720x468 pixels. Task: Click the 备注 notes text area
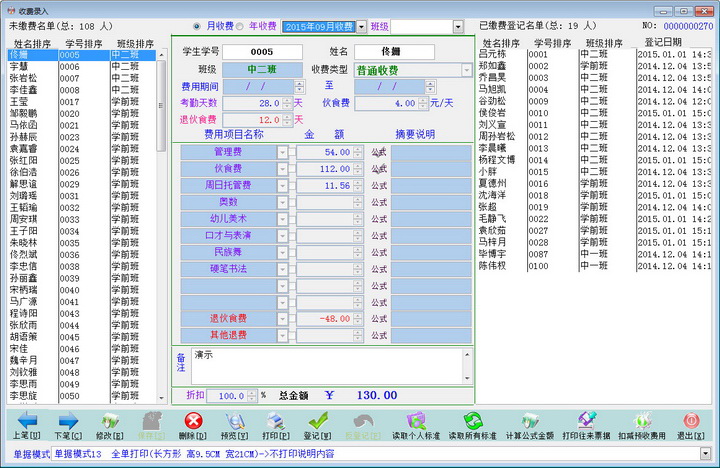pos(327,366)
